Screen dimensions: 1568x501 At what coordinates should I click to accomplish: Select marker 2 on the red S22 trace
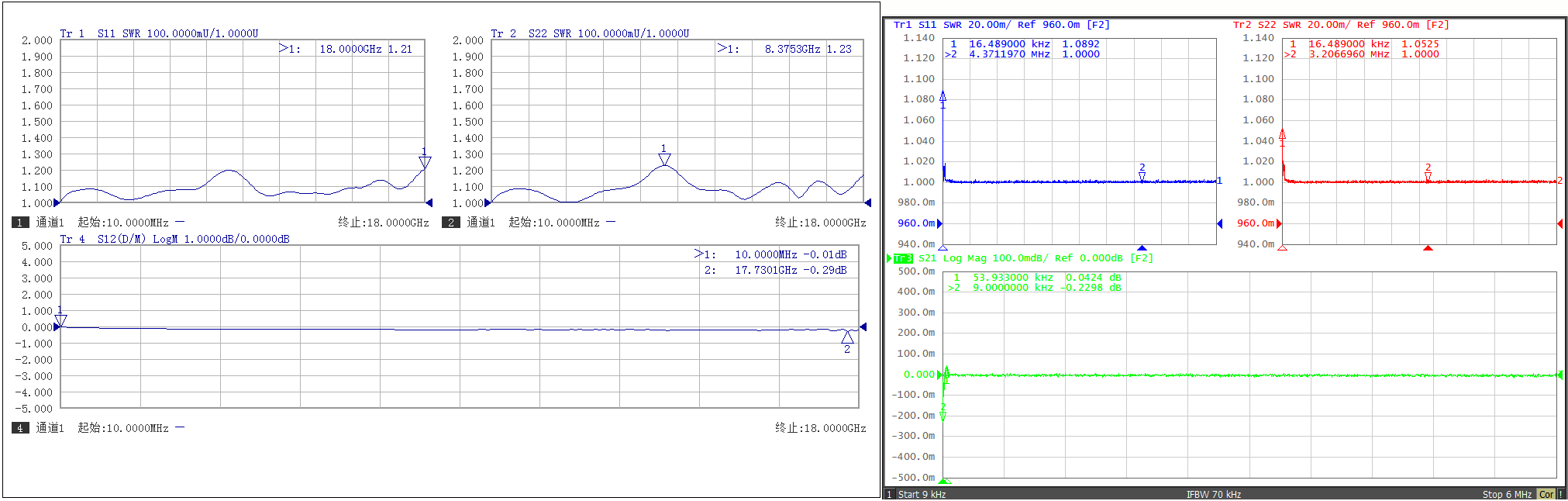click(1428, 176)
